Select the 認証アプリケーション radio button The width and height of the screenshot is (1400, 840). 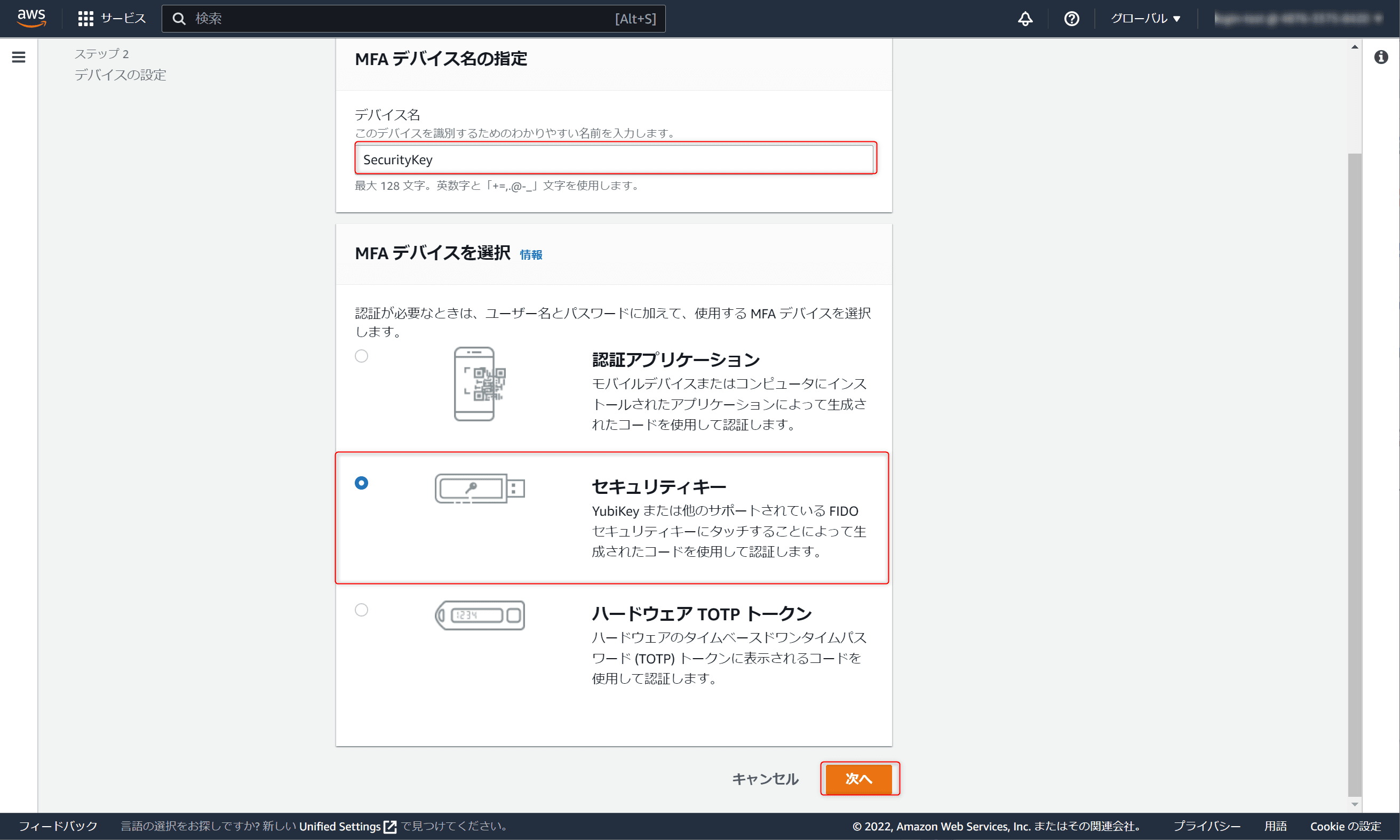[361, 356]
